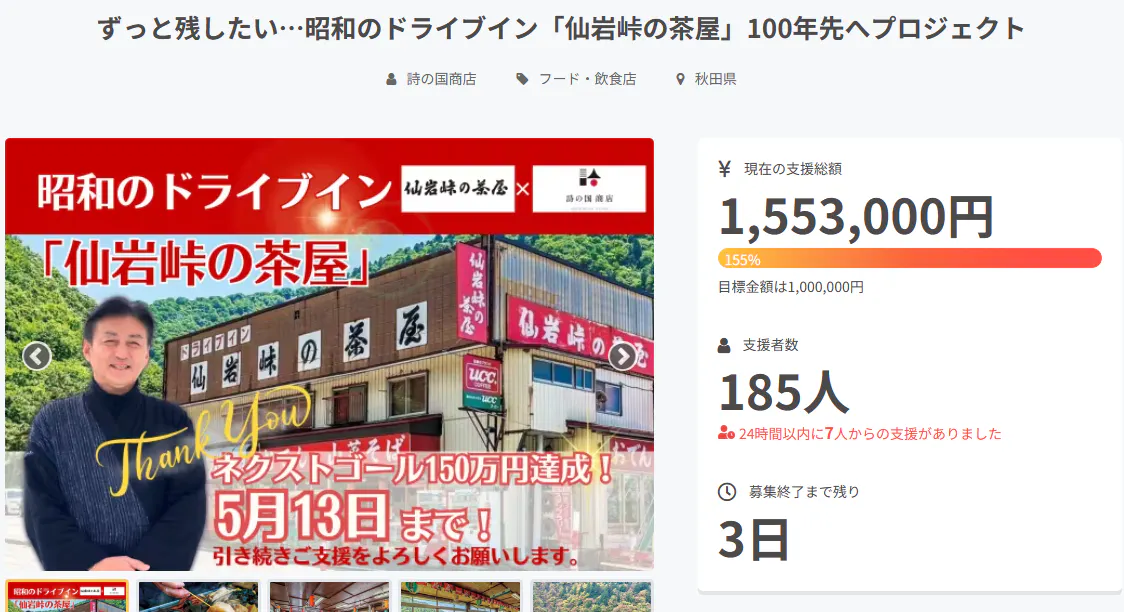Select the third thumbnail showing interior ceiling
The image size is (1124, 612).
329,596
